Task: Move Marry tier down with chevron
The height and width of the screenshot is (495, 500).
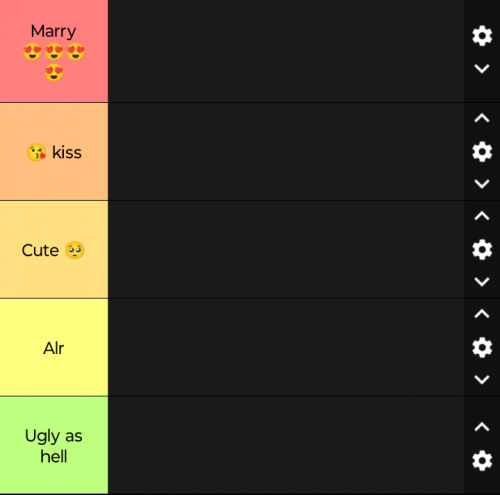Action: click(482, 69)
